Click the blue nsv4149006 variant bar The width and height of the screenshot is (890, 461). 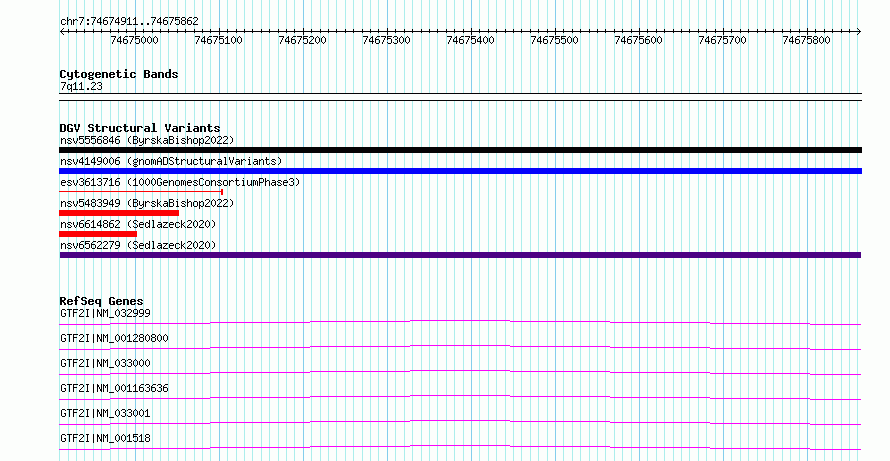460,171
